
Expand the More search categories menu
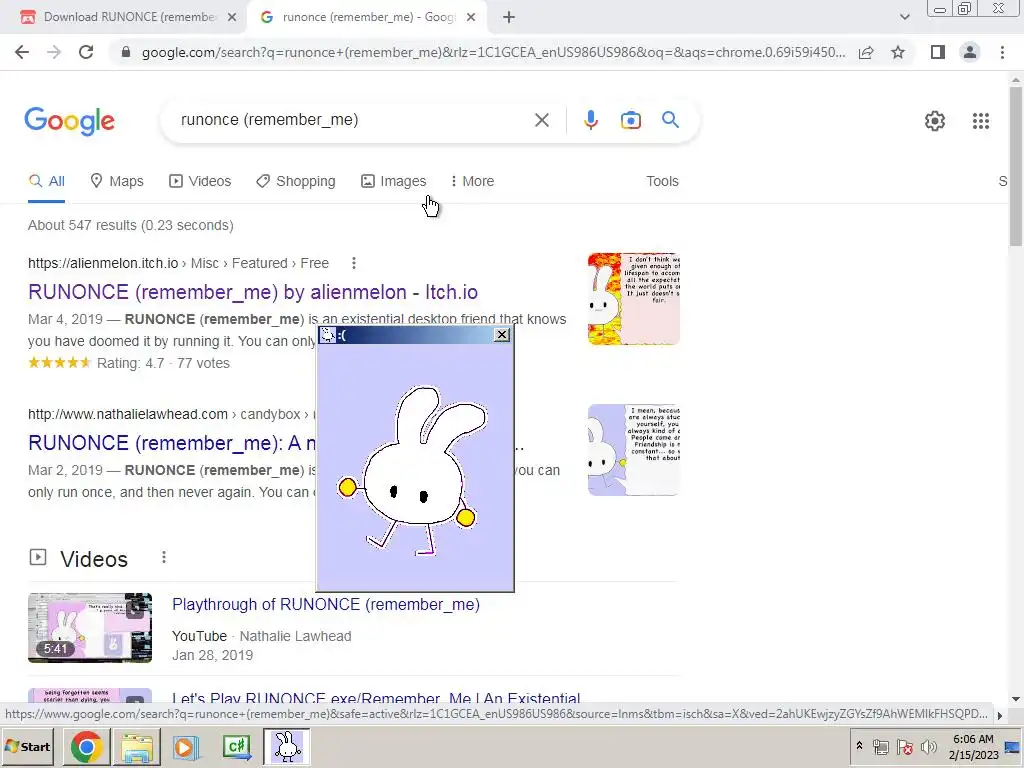[472, 182]
